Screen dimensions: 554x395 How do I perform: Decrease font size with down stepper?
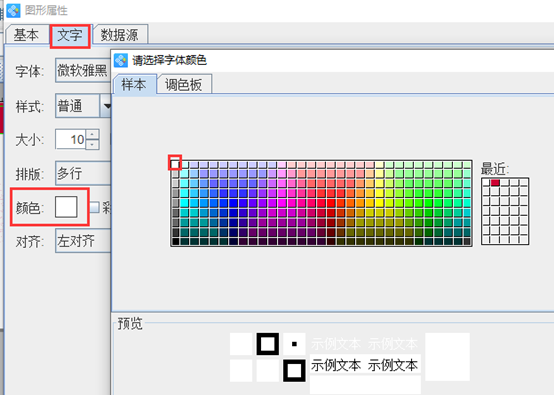(93, 144)
